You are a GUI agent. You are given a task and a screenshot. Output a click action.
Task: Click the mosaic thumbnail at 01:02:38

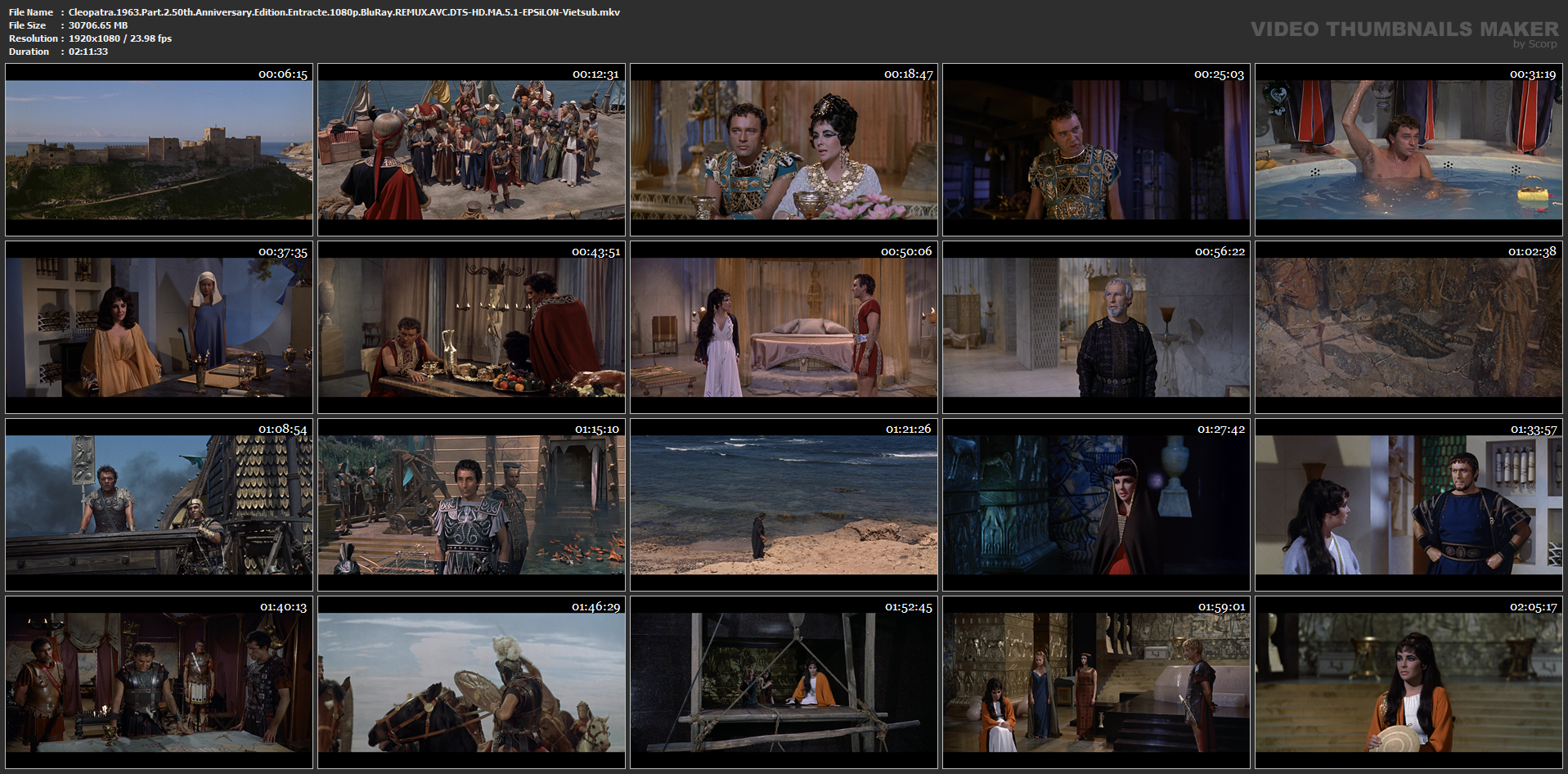tap(1409, 327)
